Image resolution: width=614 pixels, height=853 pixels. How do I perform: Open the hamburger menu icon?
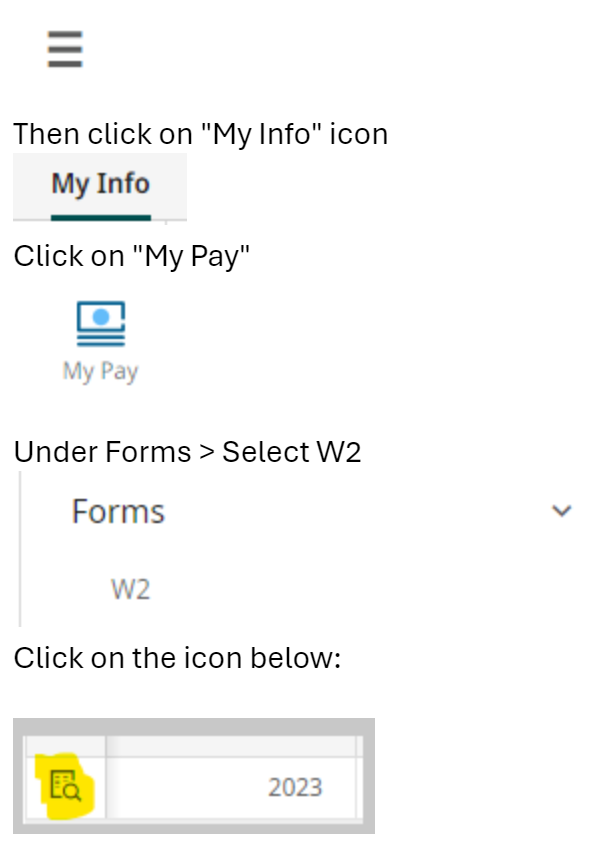(65, 49)
